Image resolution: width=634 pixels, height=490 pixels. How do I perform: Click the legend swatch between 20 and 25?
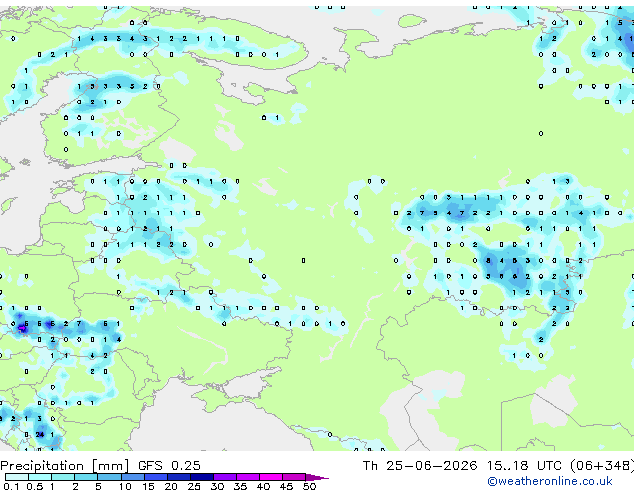click(x=179, y=477)
